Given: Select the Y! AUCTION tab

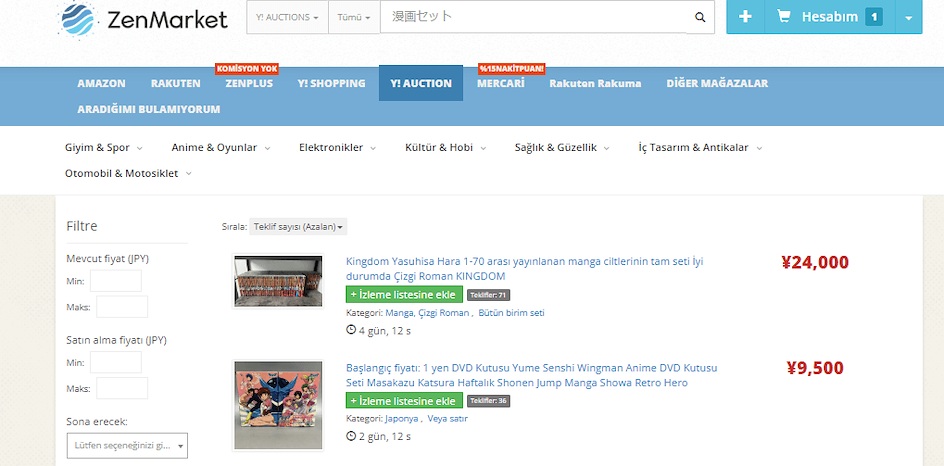Looking at the screenshot, I should coord(421,84).
